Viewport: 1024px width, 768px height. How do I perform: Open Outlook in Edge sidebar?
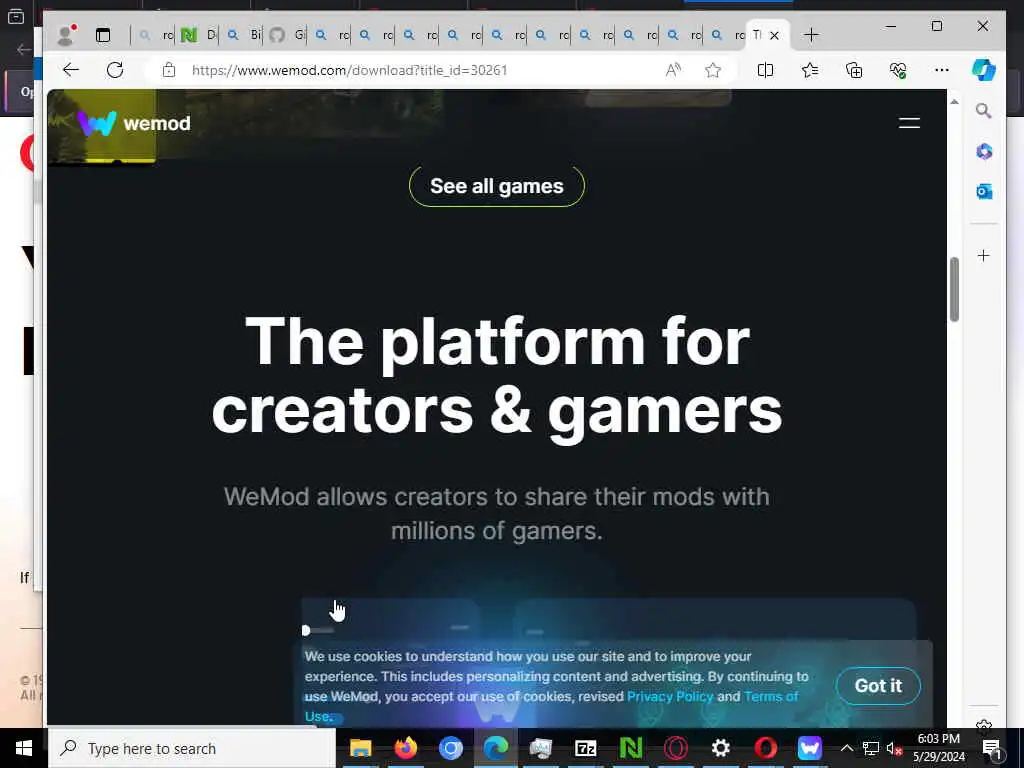tap(984, 191)
